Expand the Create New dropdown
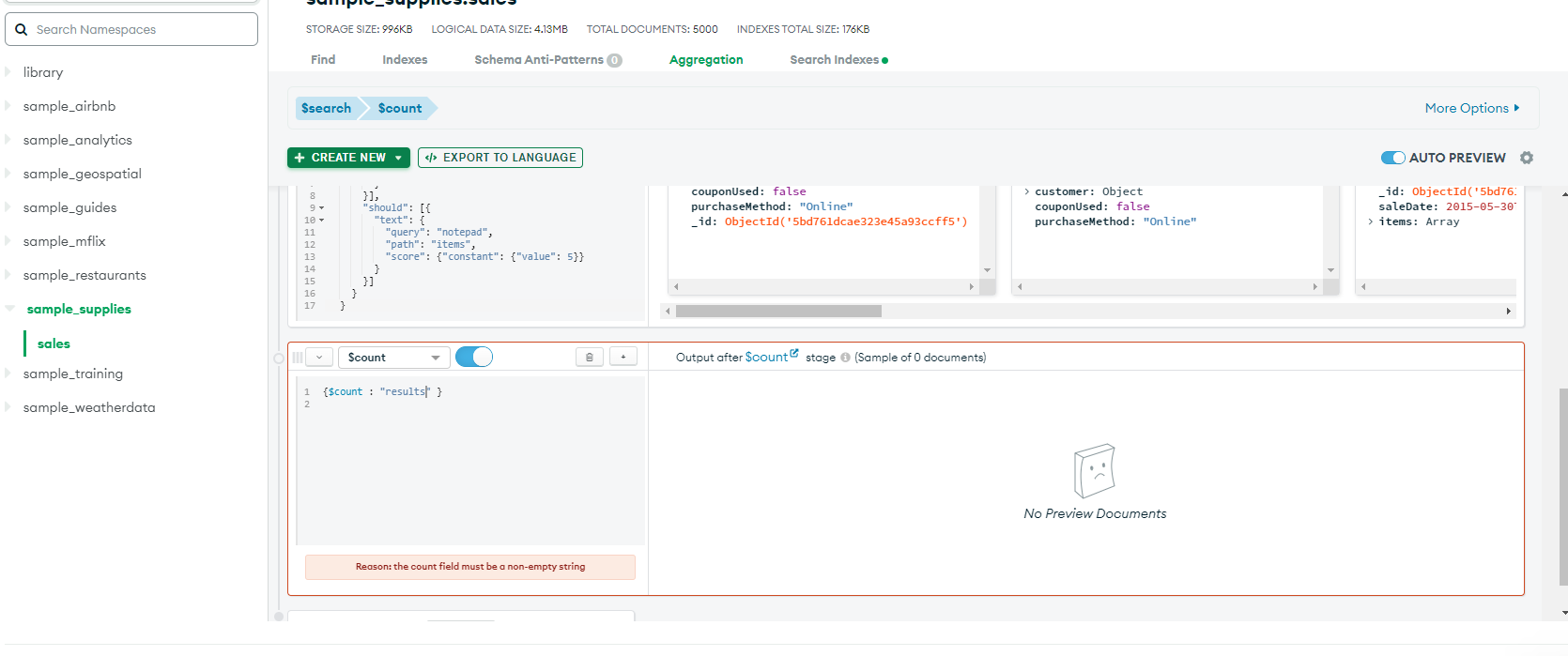This screenshot has height=656, width=1568. click(398, 158)
